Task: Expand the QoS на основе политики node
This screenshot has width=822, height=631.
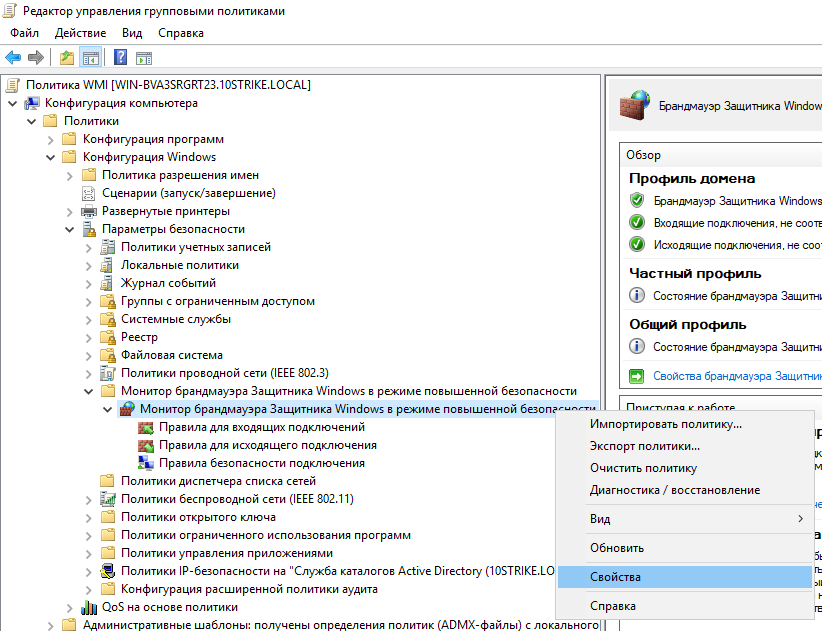Action: pos(69,608)
